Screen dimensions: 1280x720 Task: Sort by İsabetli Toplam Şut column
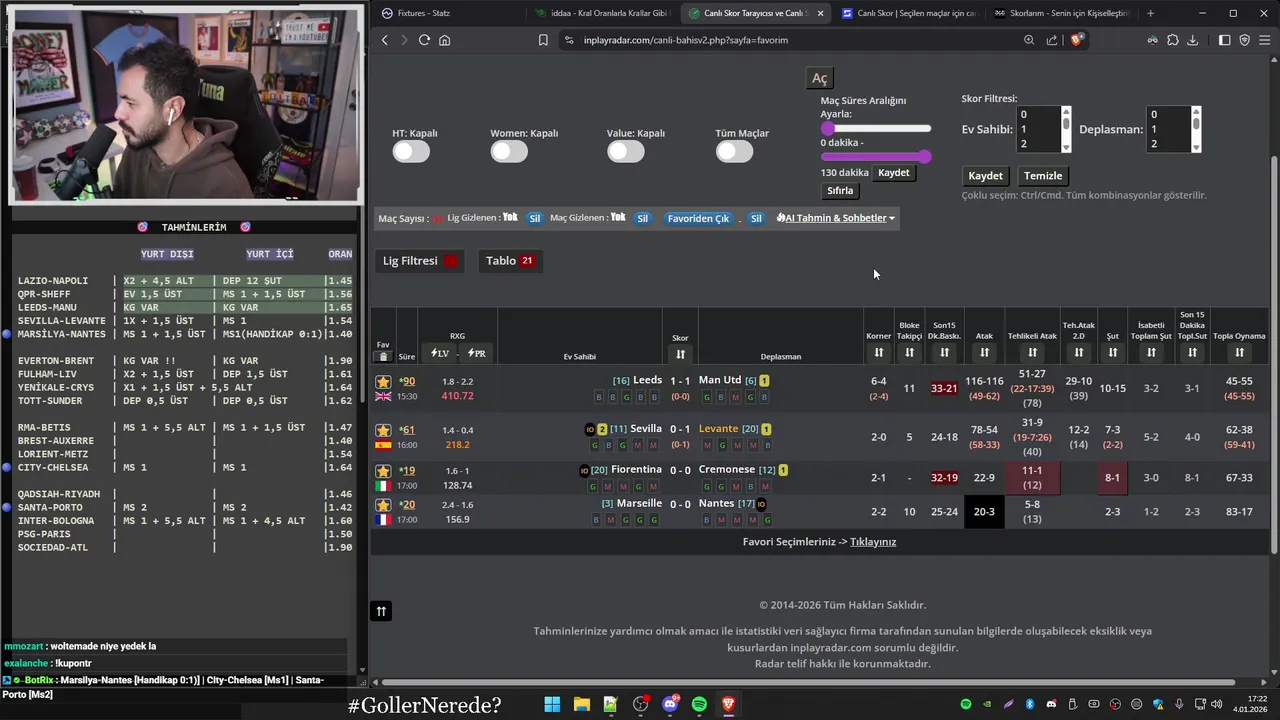[1151, 353]
